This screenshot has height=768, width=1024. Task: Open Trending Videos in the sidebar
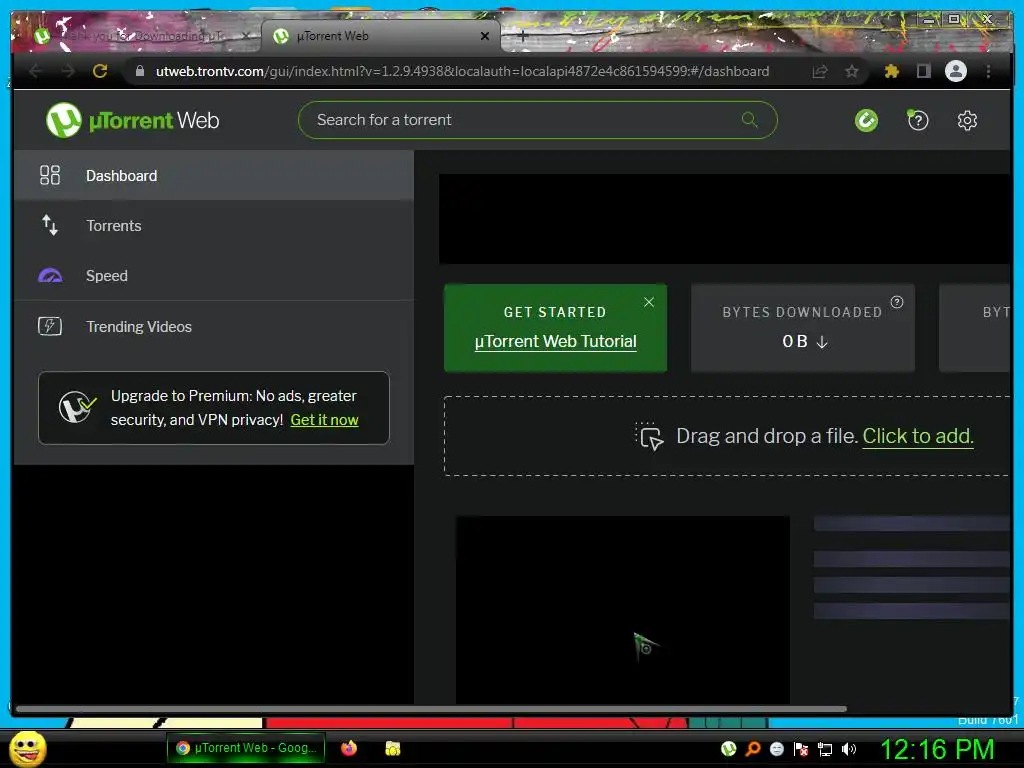tap(214, 326)
